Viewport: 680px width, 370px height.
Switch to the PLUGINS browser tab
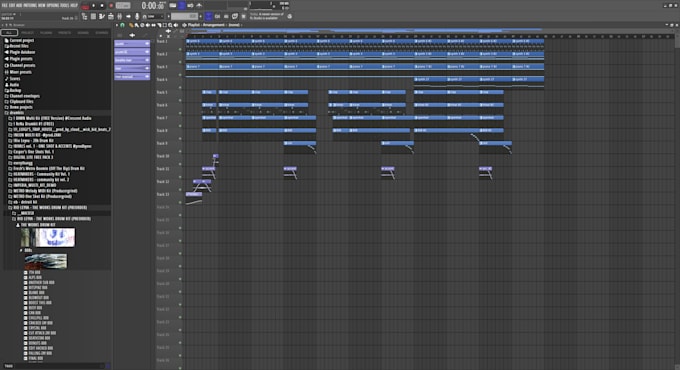tap(46, 33)
